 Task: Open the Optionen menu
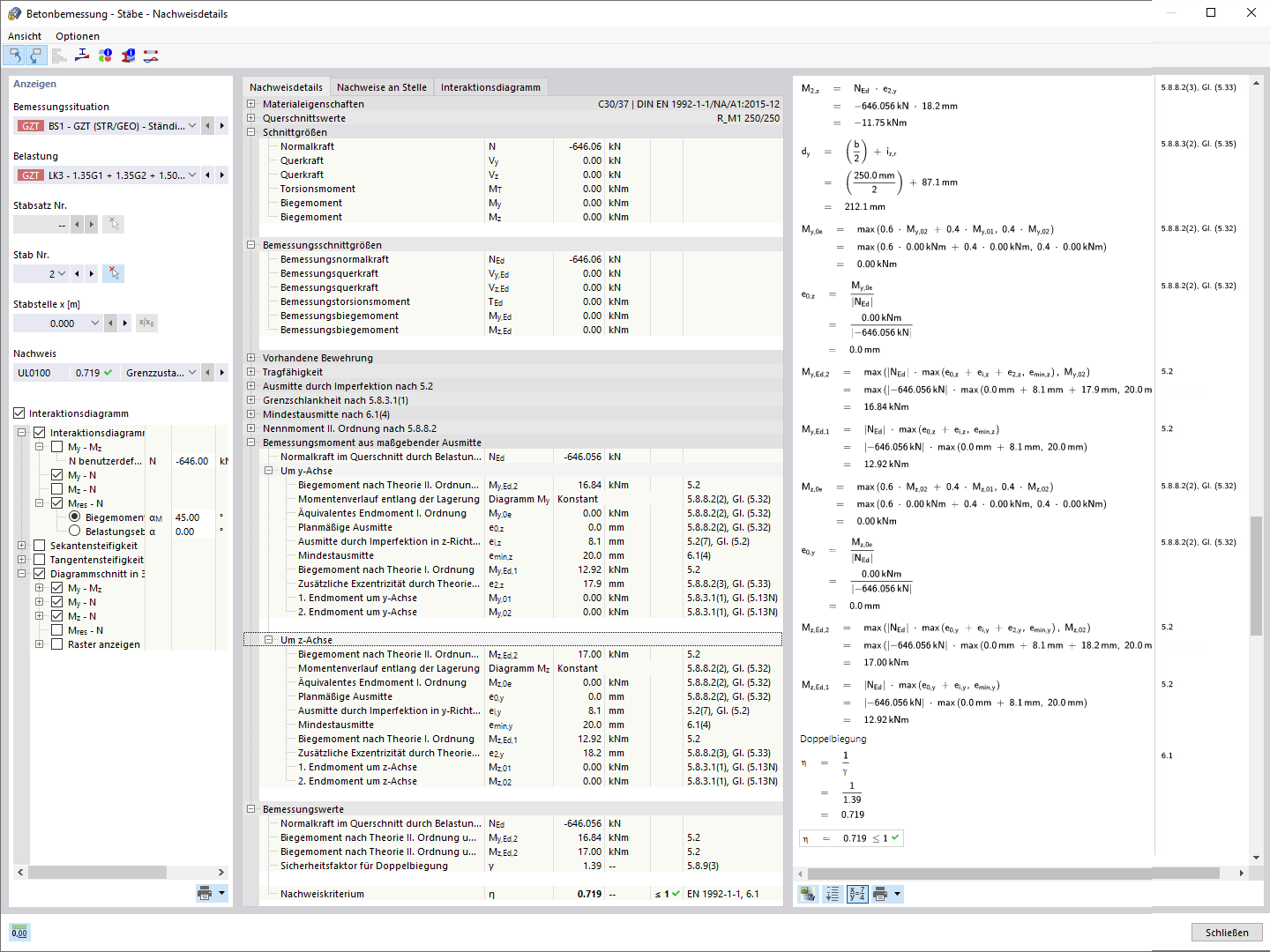tap(78, 36)
